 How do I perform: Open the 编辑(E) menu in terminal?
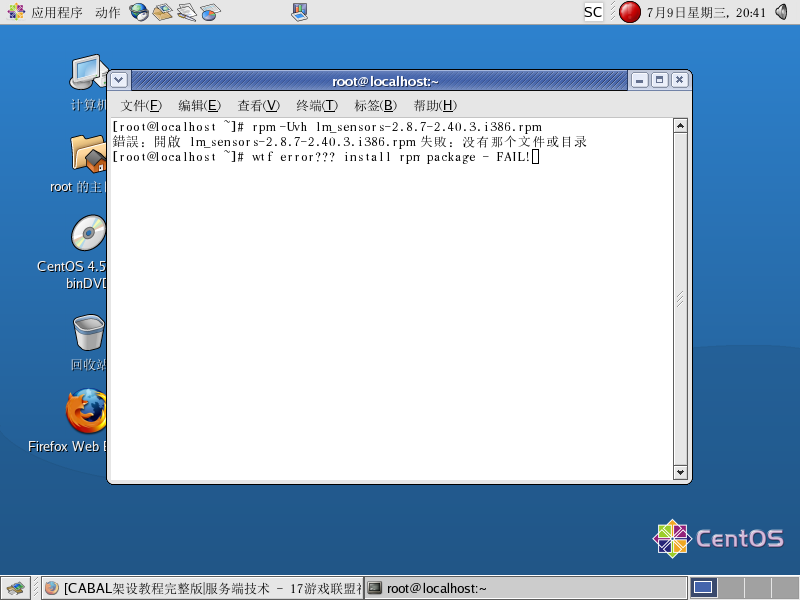pos(198,106)
